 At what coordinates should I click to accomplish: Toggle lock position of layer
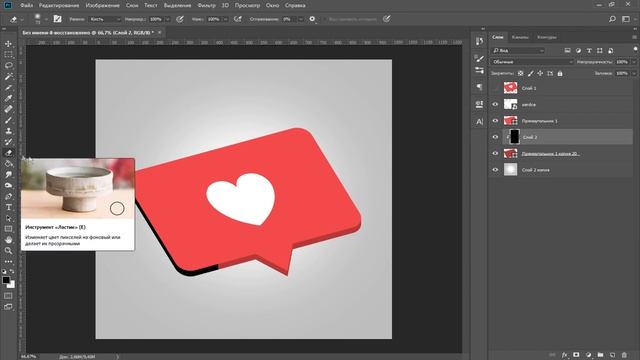pos(540,73)
